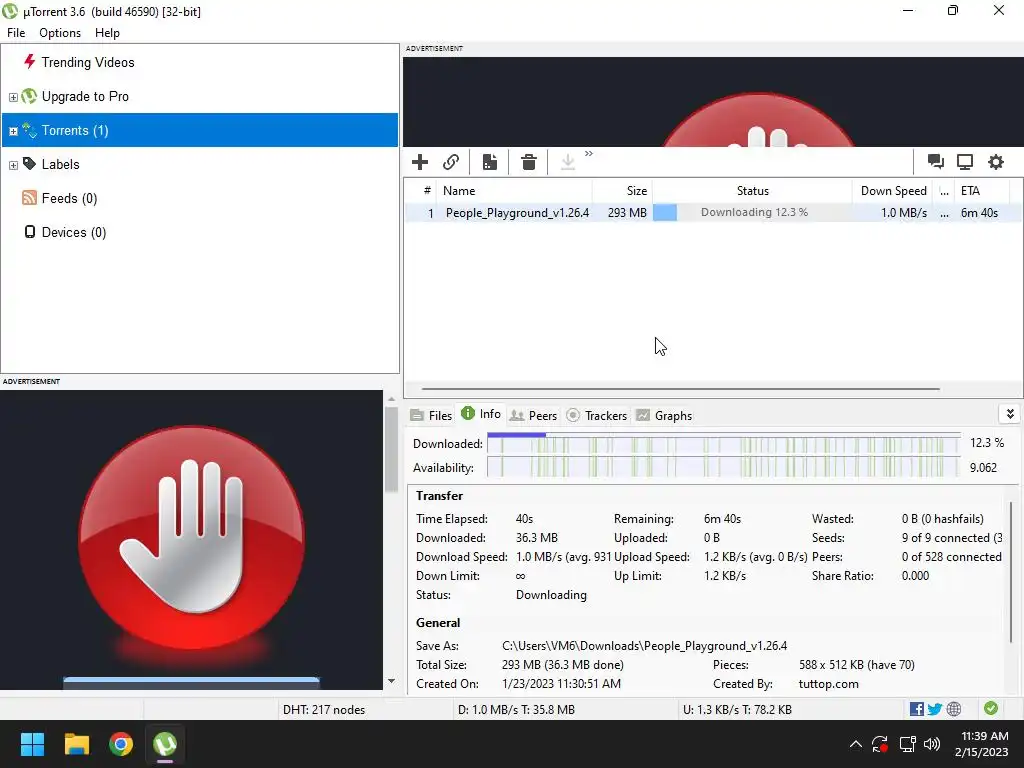This screenshot has height=768, width=1024.
Task: Expand the Upgrade to Pro node
Action: pos(13,97)
